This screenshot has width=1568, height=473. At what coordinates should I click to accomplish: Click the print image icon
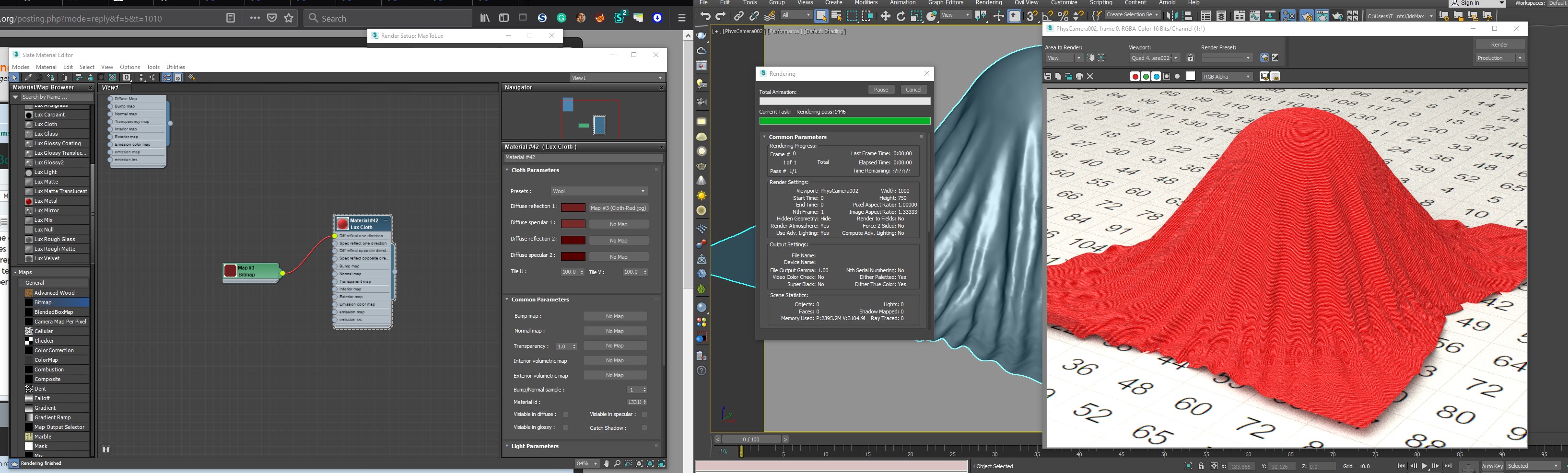point(1079,77)
